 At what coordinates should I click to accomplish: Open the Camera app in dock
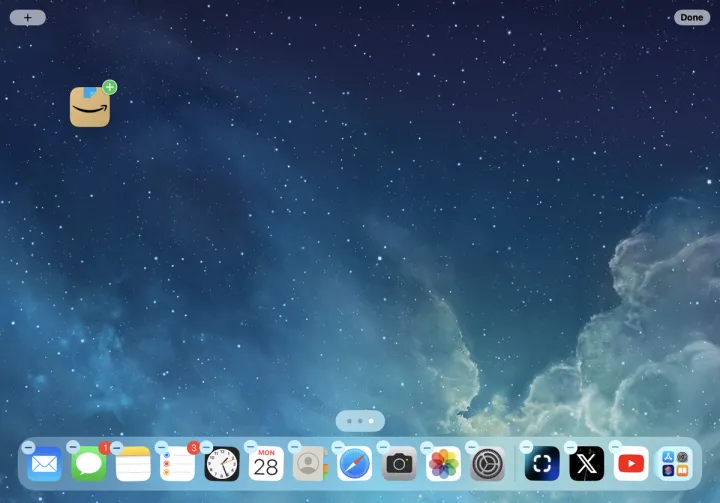tap(399, 464)
